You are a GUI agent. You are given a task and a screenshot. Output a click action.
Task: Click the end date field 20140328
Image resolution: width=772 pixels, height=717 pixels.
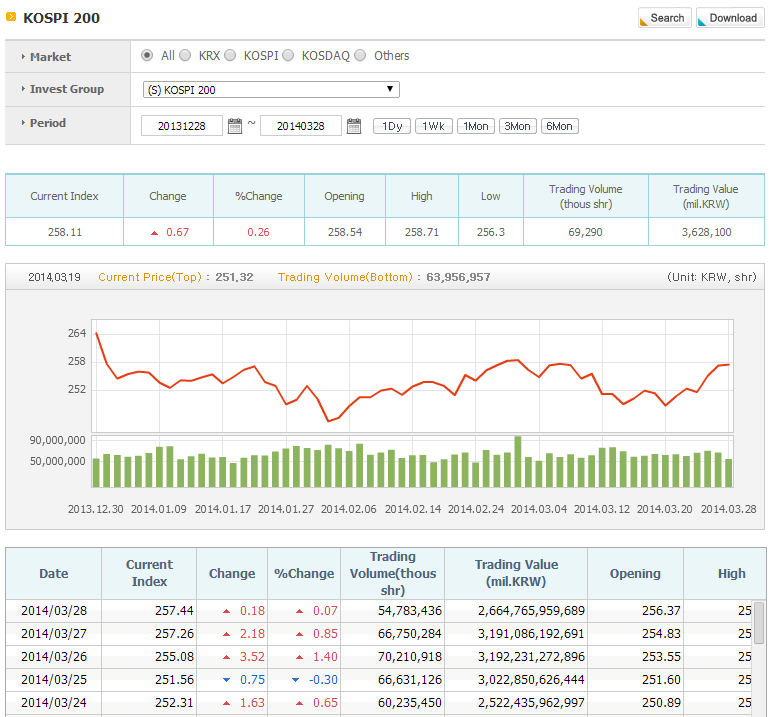(301, 126)
